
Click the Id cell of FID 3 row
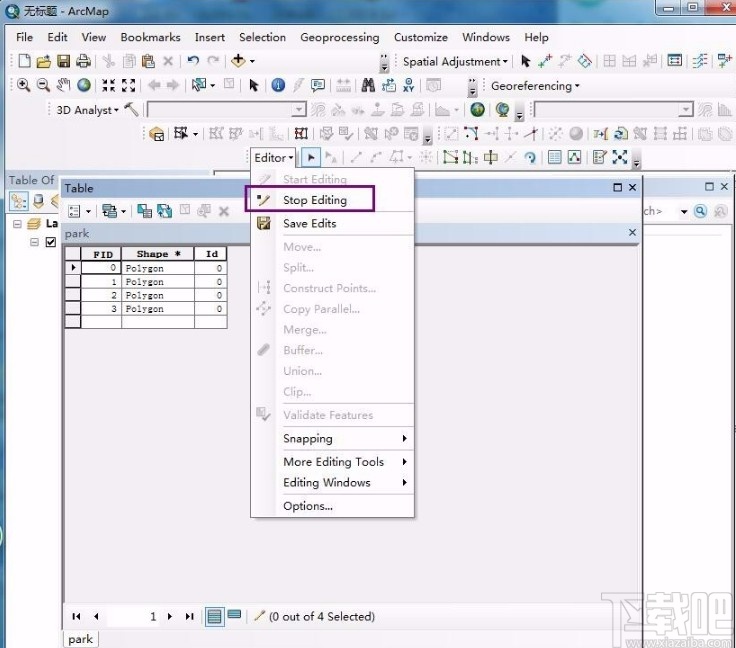(x=210, y=308)
